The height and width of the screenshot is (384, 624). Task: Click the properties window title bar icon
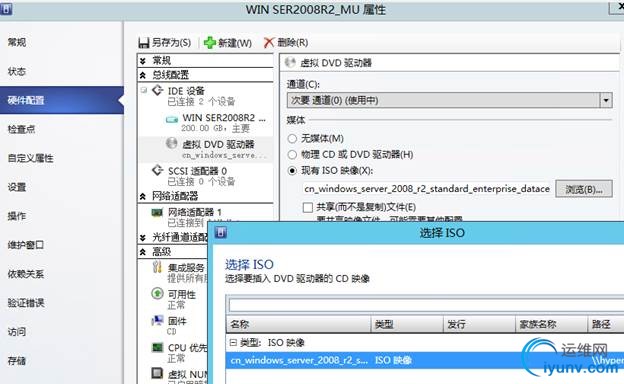(6, 9)
